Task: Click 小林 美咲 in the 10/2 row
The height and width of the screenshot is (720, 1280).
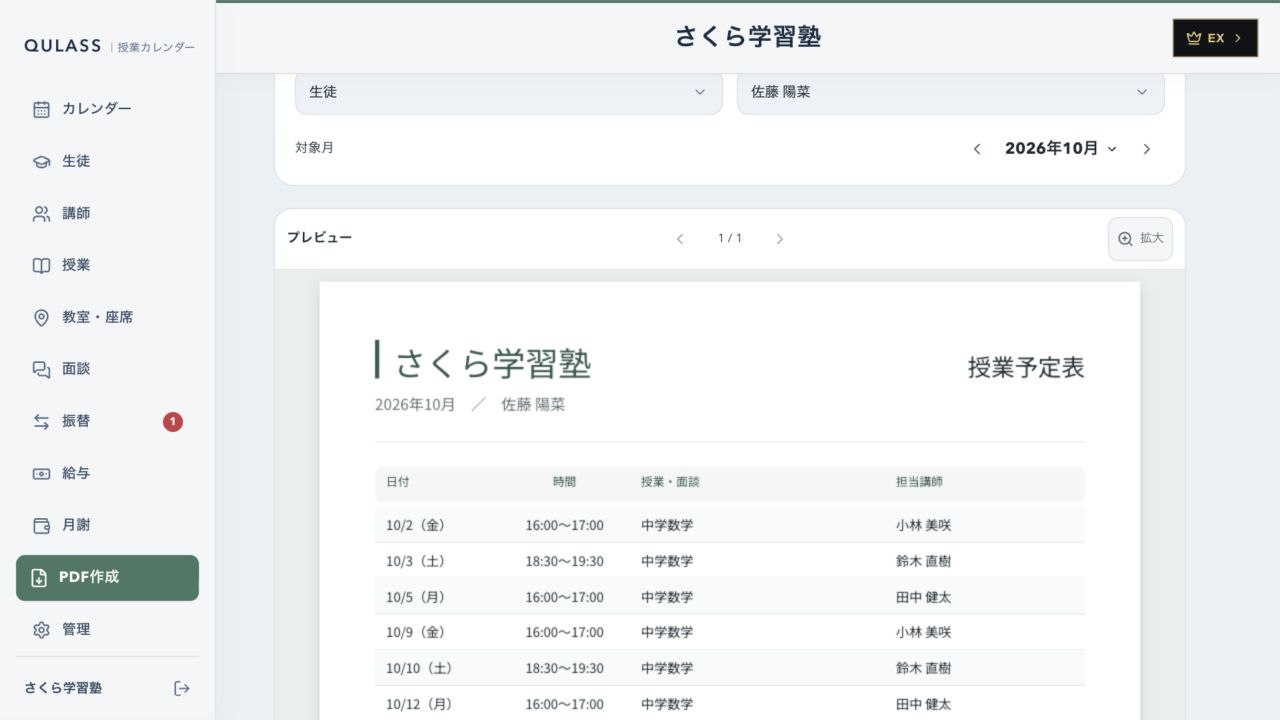Action: click(923, 525)
